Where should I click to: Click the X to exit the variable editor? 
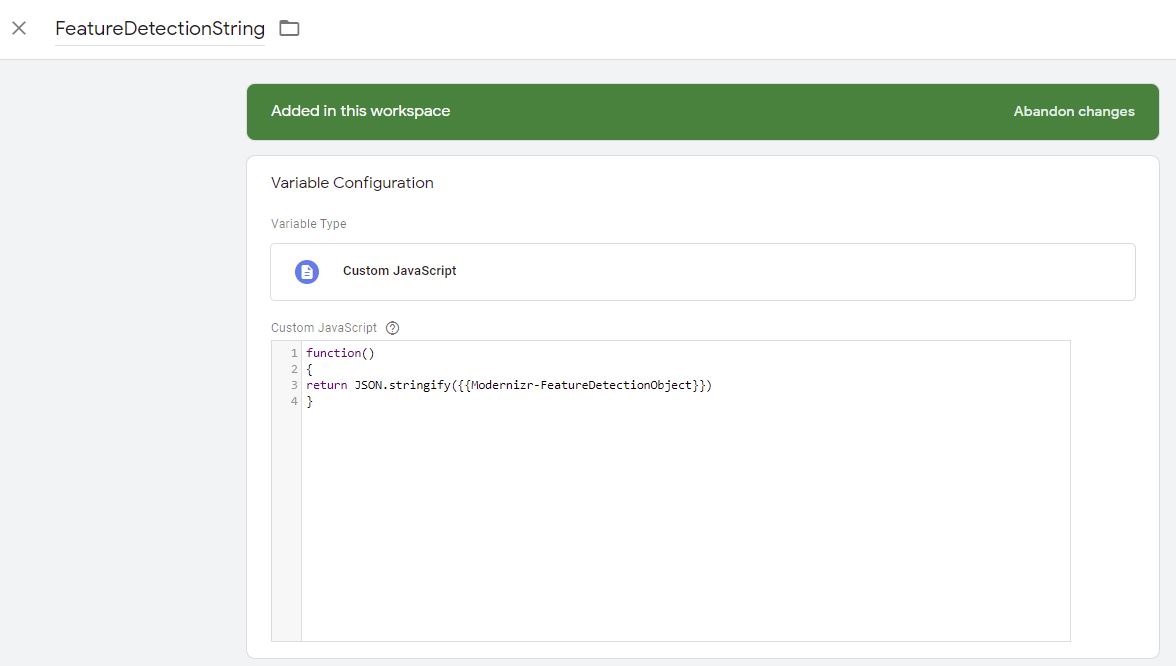click(x=18, y=28)
